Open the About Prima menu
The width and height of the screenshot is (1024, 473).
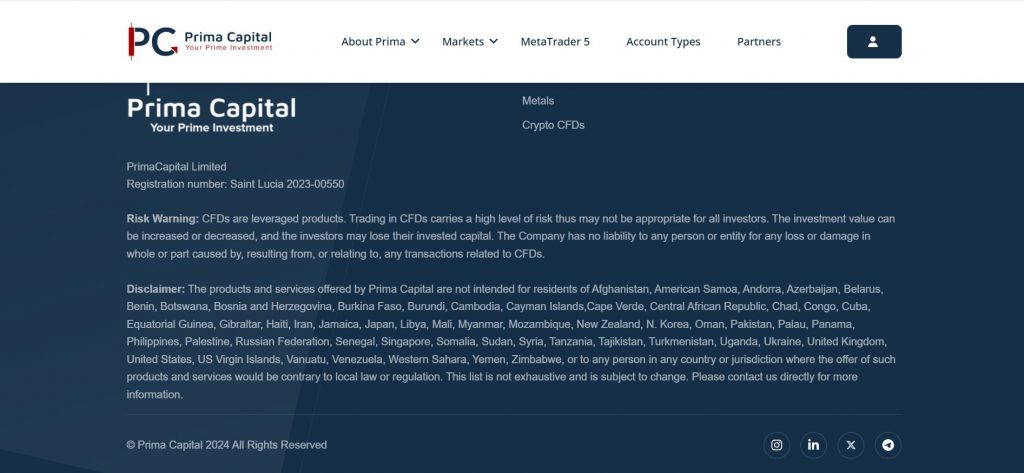click(373, 42)
